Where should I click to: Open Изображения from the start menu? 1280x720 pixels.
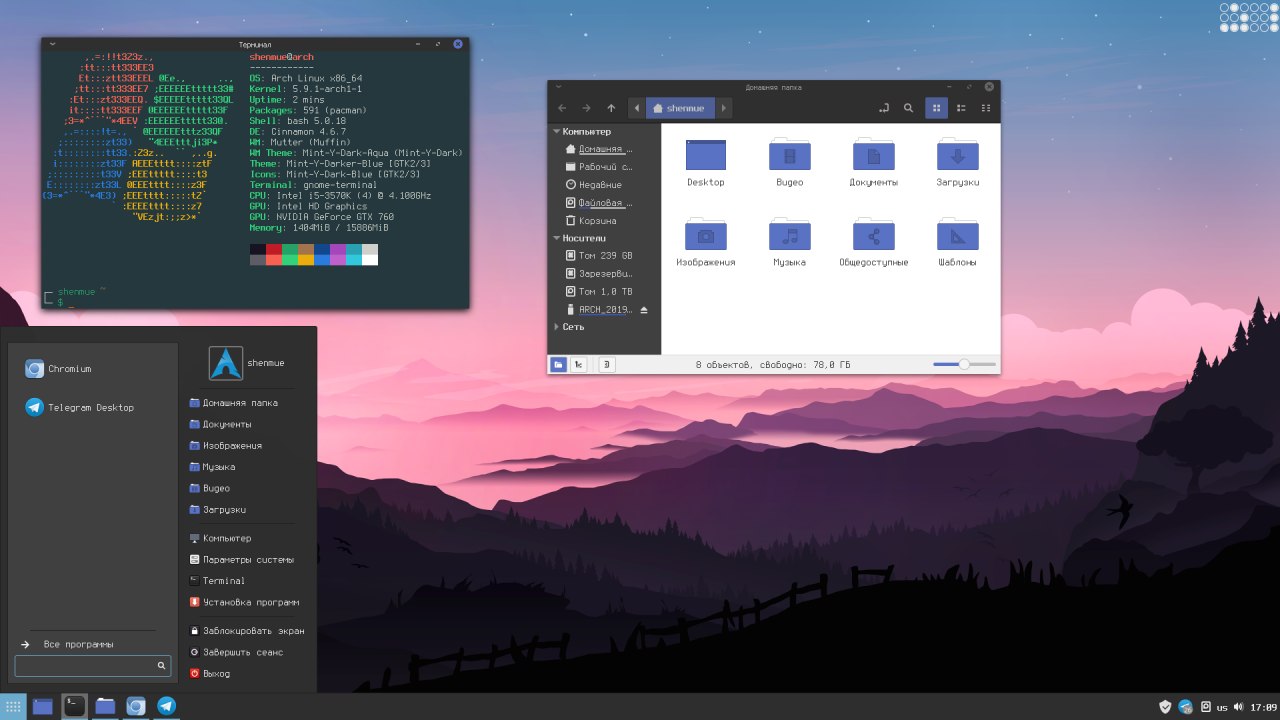(225, 446)
